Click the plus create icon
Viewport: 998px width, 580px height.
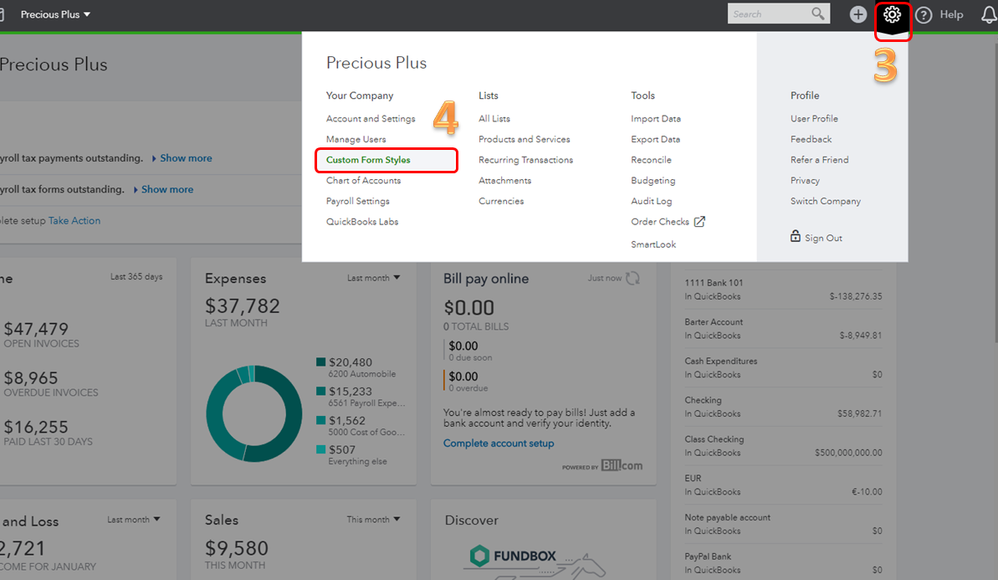pos(858,14)
